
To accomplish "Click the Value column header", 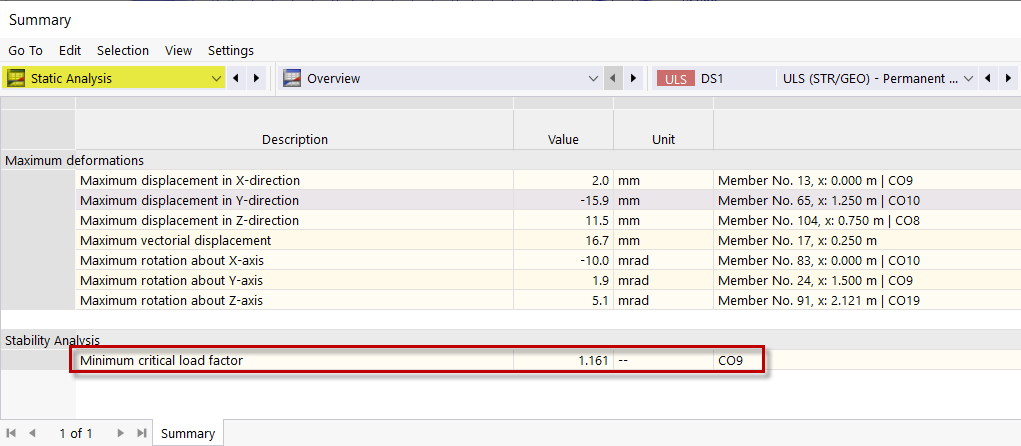I will (563, 139).
